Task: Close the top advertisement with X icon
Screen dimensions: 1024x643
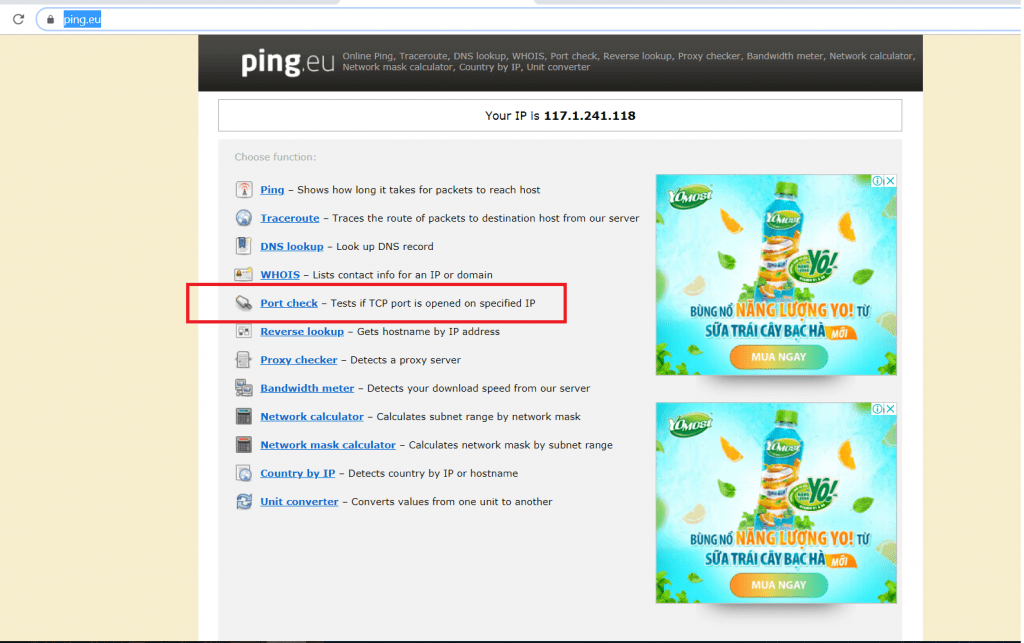Action: tap(890, 181)
